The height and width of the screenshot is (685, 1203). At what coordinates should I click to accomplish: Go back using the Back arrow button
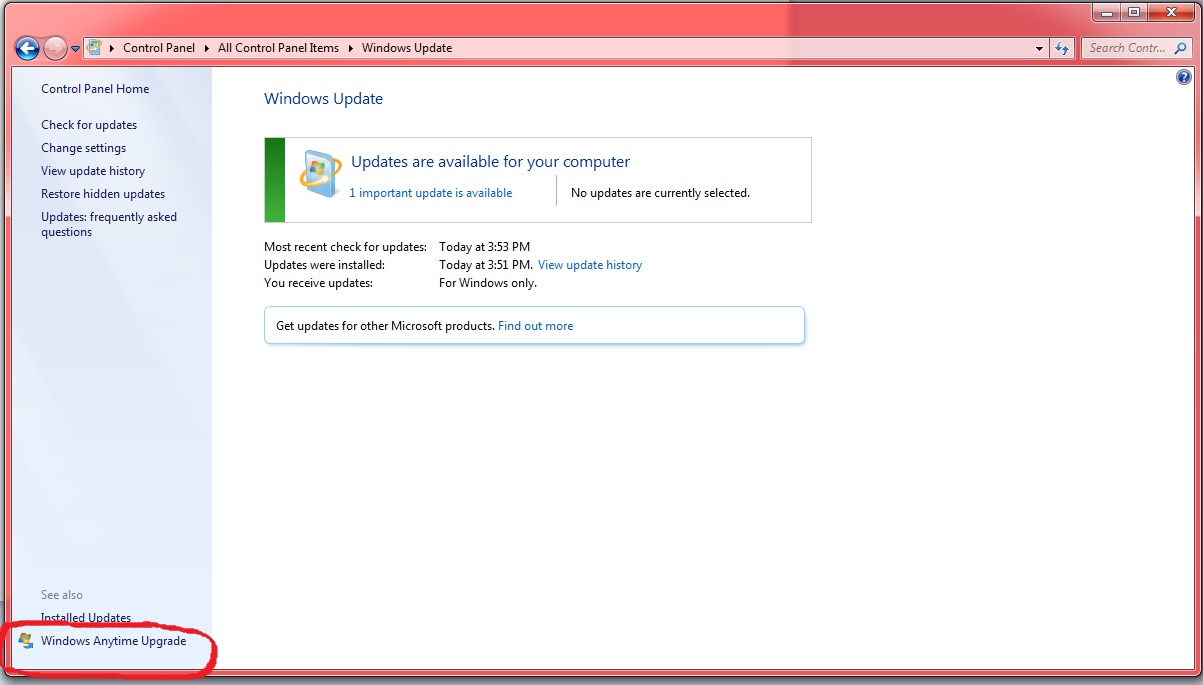click(x=27, y=47)
